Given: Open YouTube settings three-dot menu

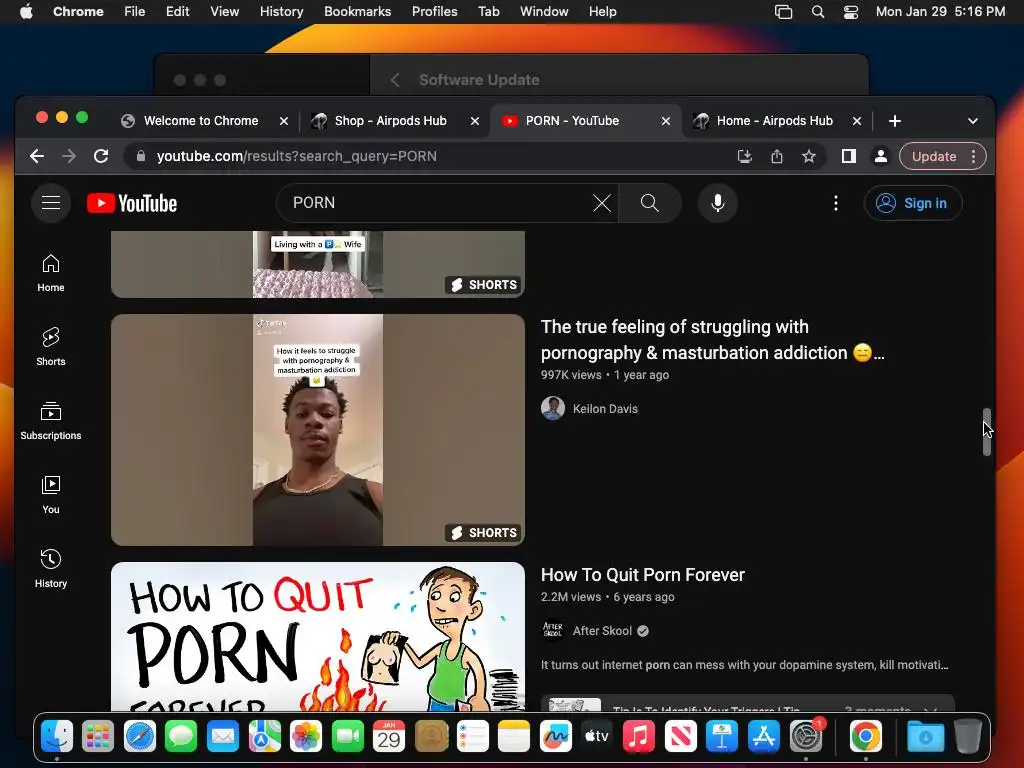Looking at the screenshot, I should [835, 203].
